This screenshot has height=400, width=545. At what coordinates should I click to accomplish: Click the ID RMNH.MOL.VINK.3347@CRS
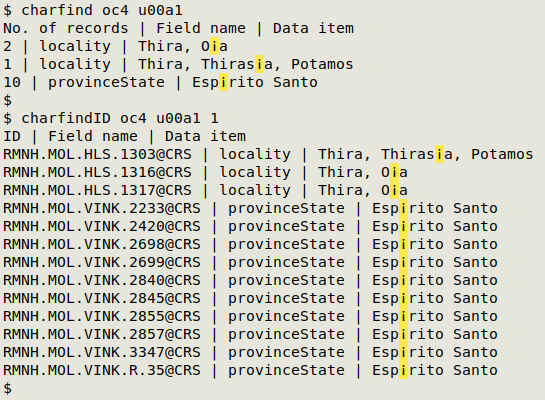102,352
